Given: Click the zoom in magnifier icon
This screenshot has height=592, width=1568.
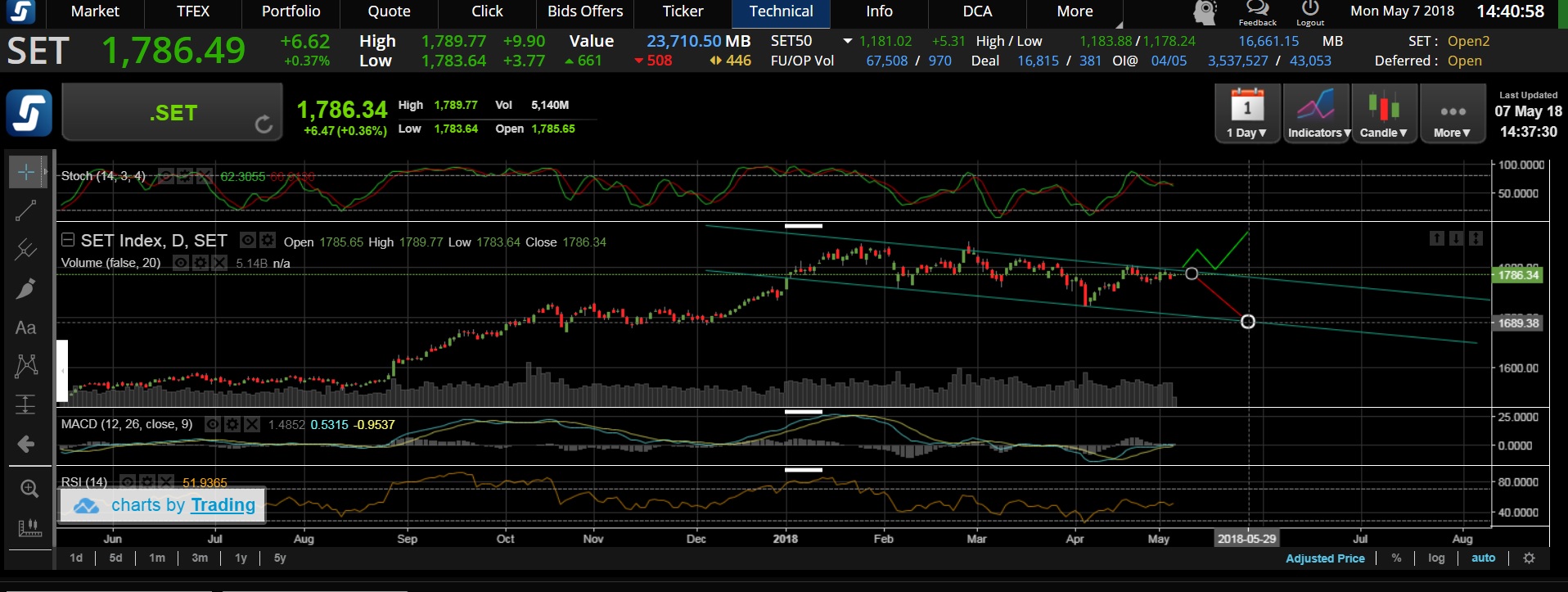Looking at the screenshot, I should point(29,489).
